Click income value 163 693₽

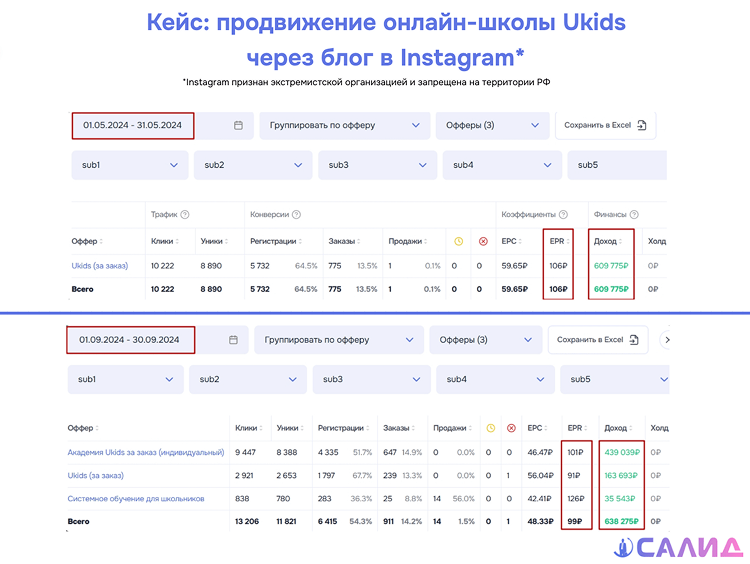621,476
